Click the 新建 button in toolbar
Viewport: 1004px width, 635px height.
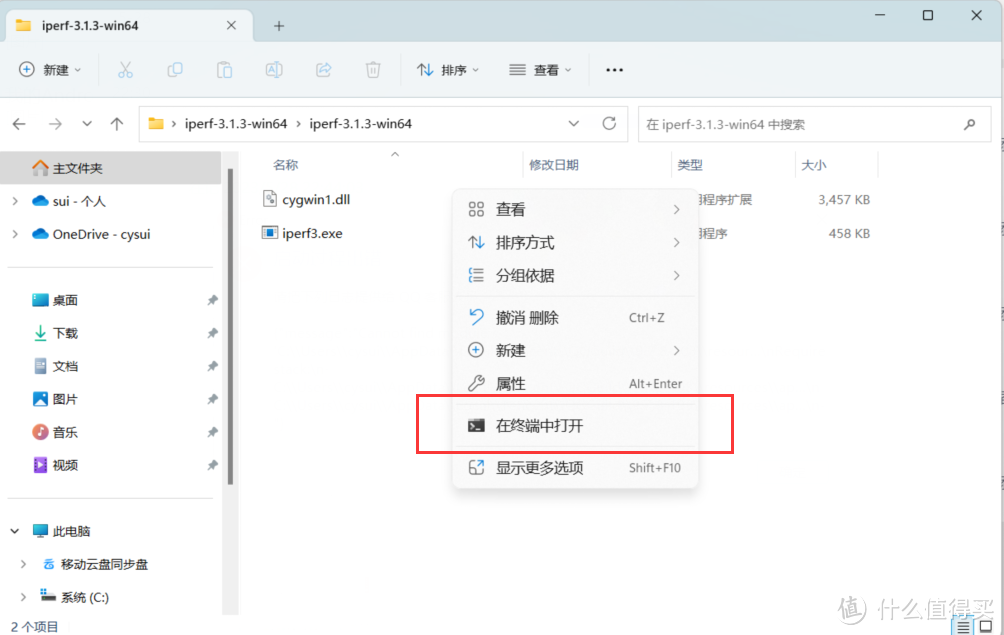(50, 70)
